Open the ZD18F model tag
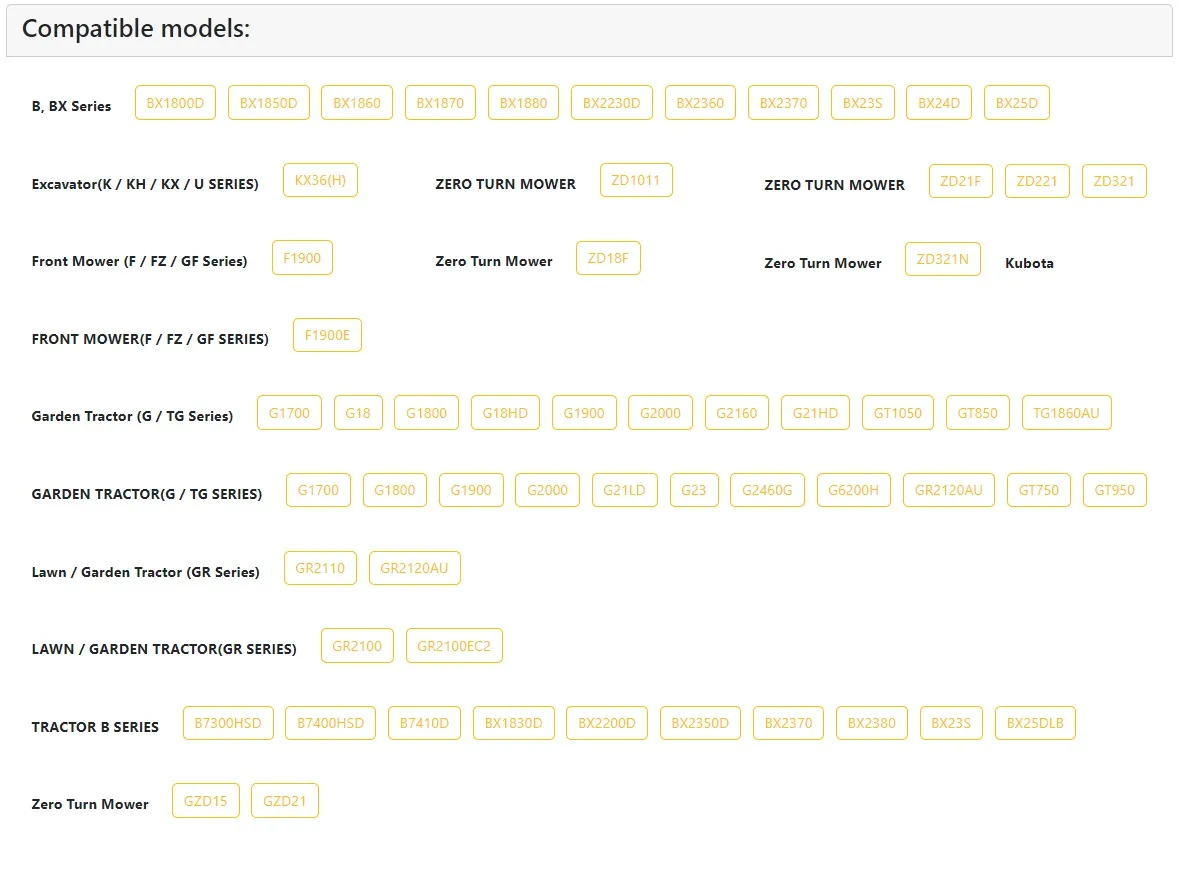 608,258
